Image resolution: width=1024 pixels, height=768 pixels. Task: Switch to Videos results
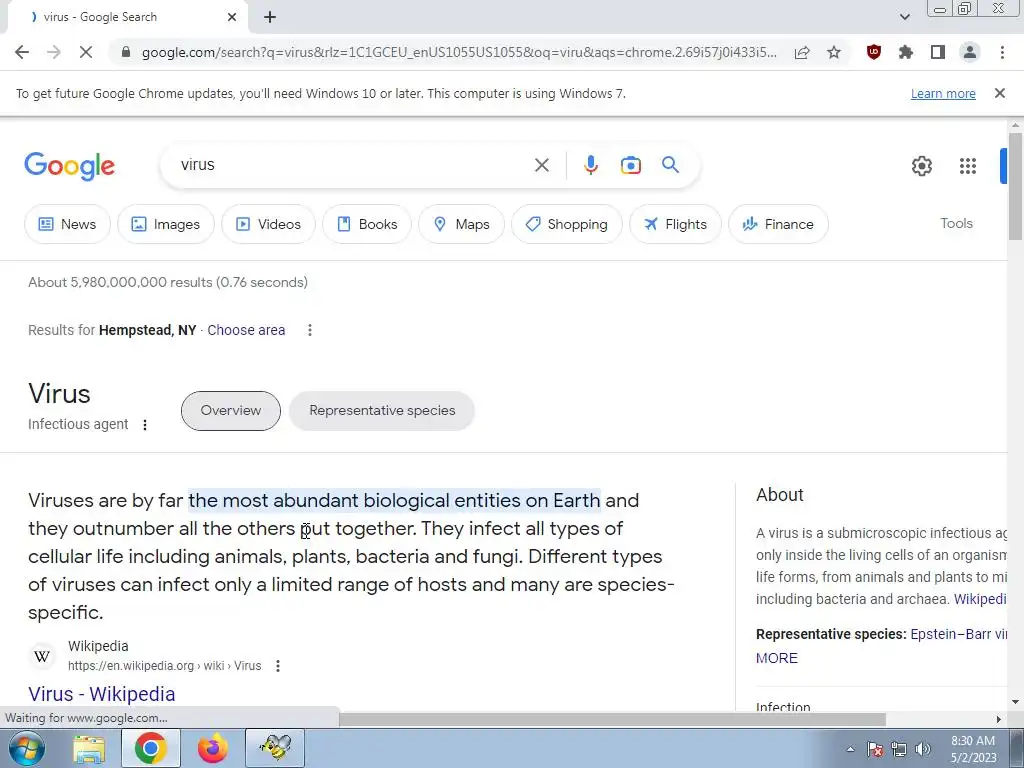[x=268, y=224]
